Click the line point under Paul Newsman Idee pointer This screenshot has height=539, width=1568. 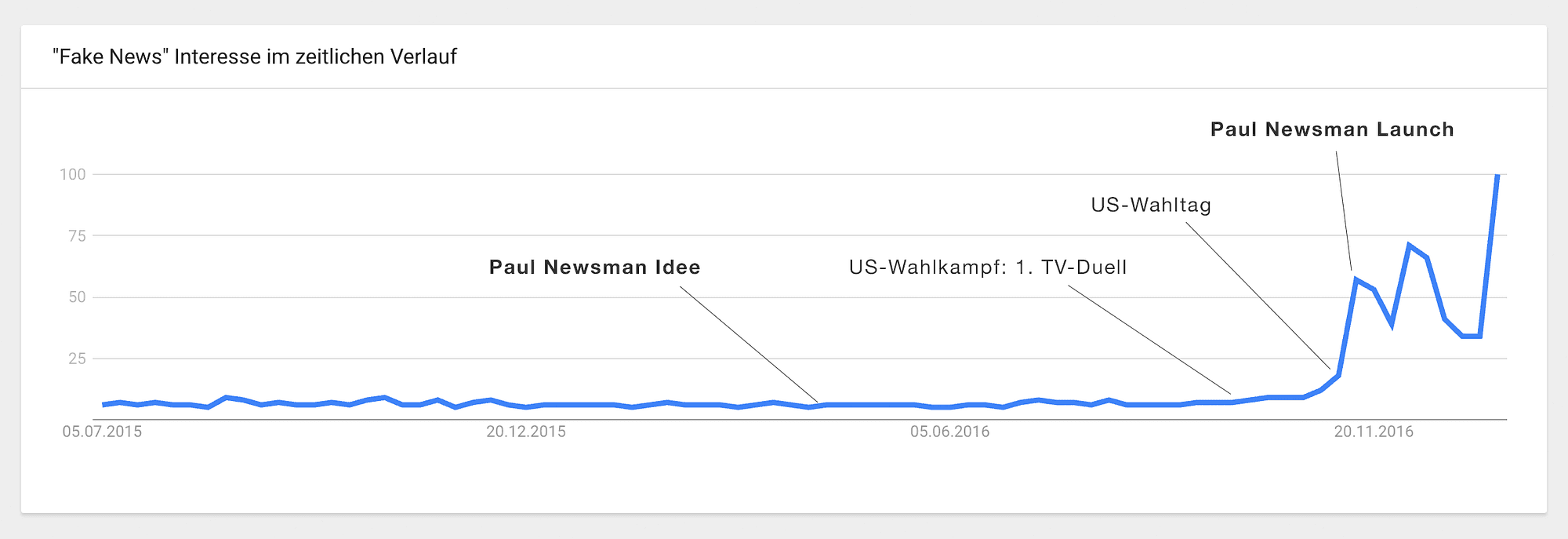(x=825, y=405)
